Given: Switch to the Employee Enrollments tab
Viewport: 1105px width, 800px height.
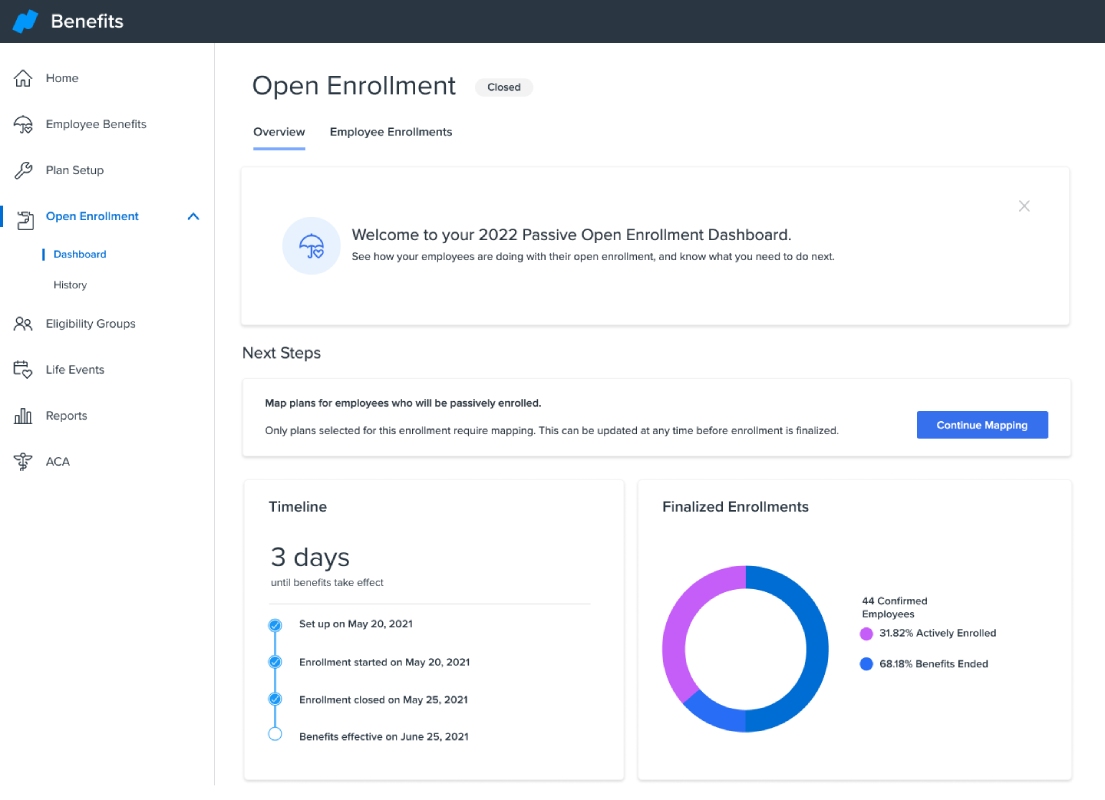Looking at the screenshot, I should point(391,132).
